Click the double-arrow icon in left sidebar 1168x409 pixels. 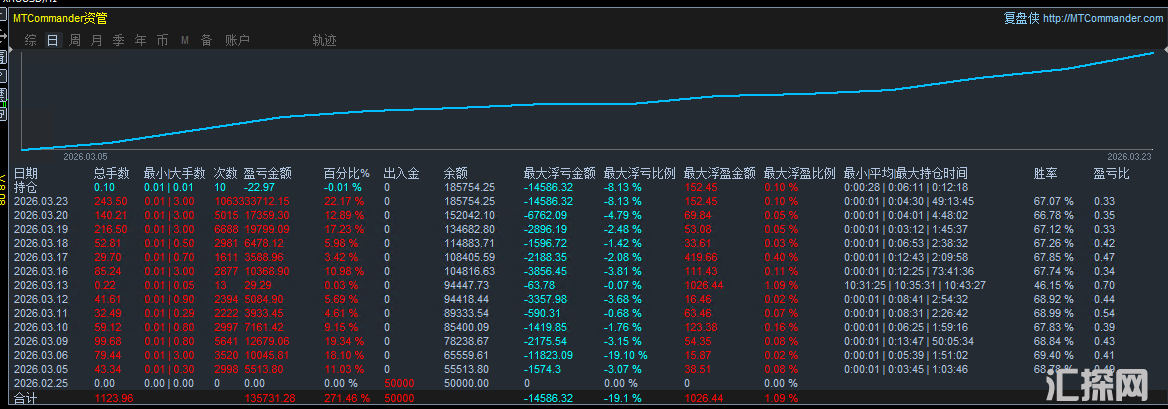[3, 37]
